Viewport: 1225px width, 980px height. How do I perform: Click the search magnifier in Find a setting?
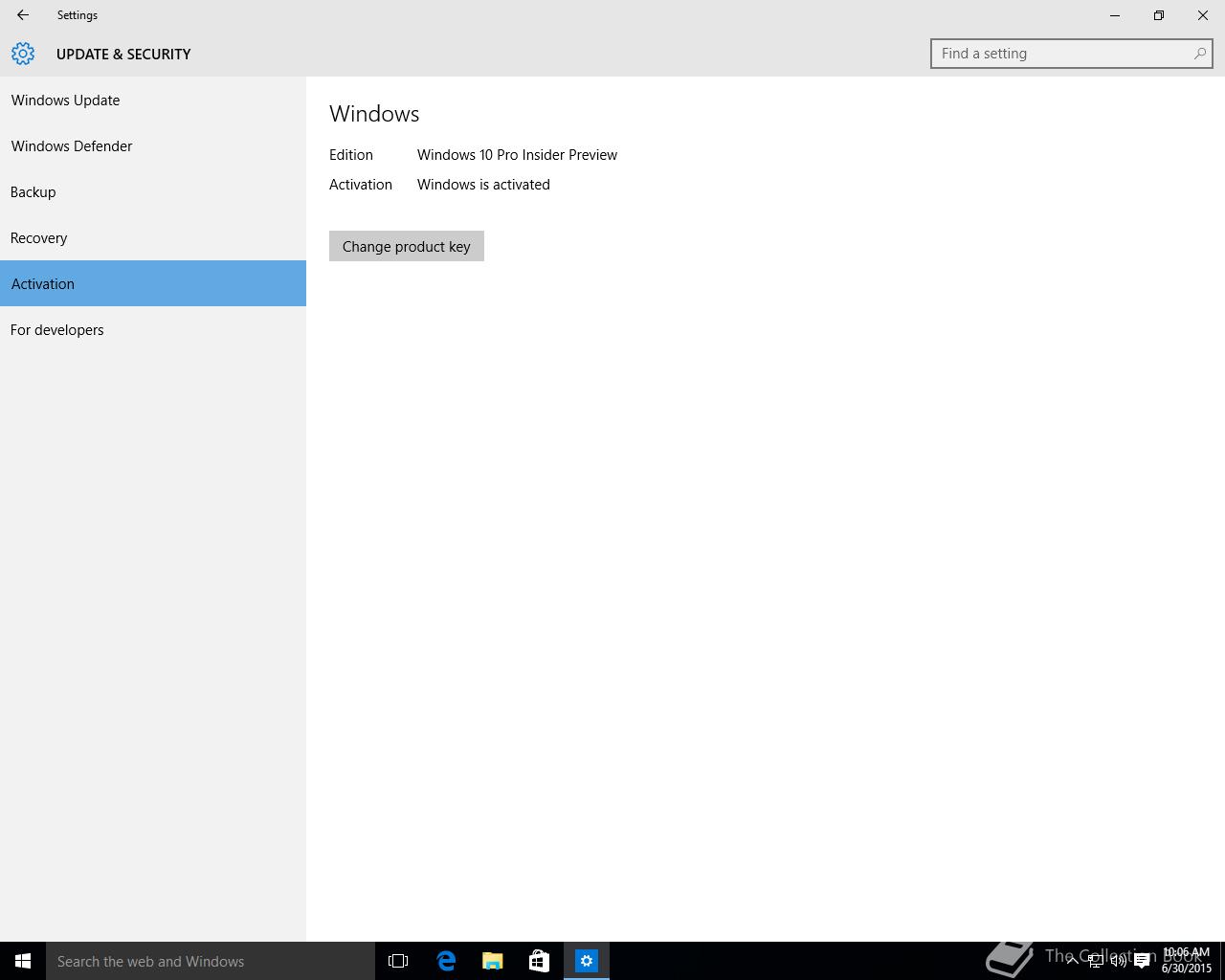pos(1199,54)
